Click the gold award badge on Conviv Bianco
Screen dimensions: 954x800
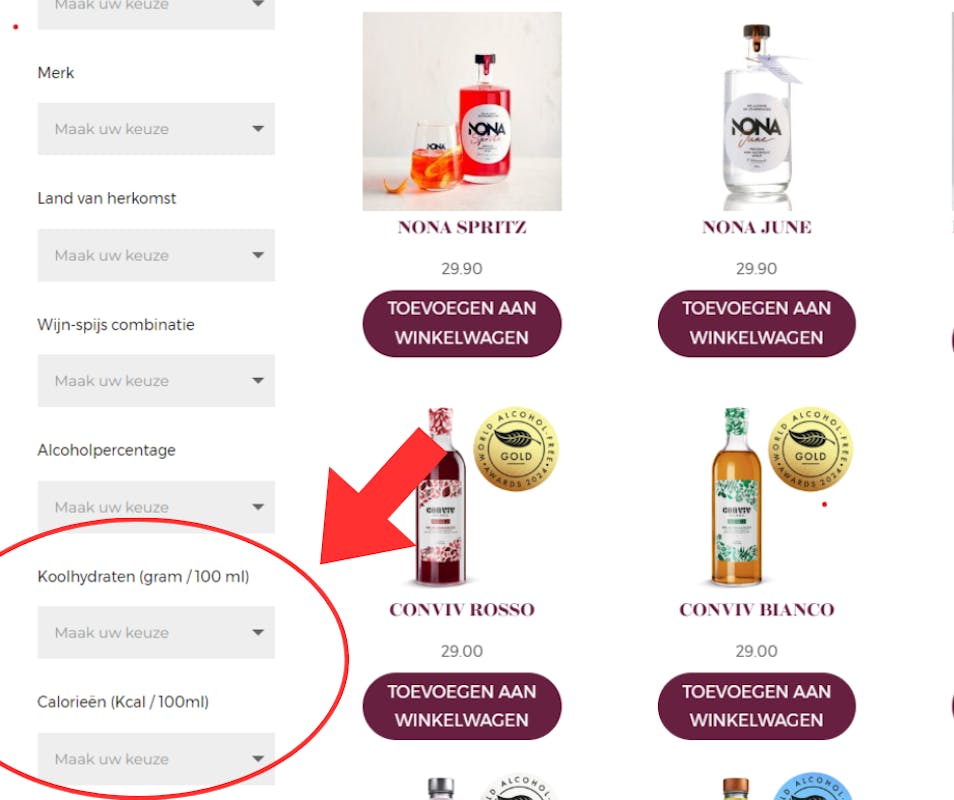point(810,449)
